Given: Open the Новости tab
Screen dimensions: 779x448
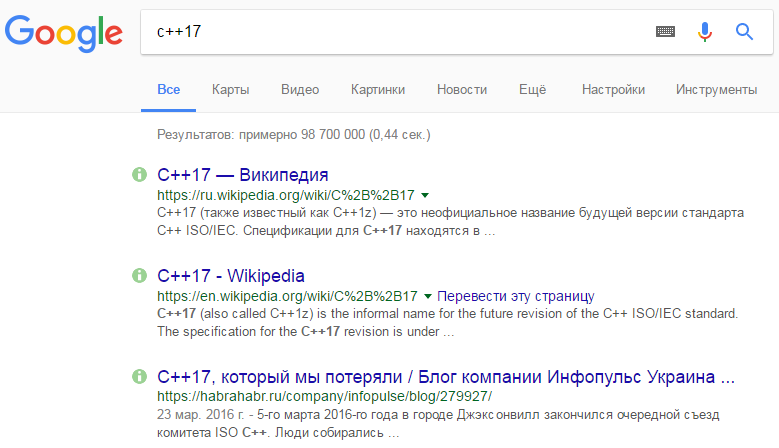Looking at the screenshot, I should click(x=462, y=90).
